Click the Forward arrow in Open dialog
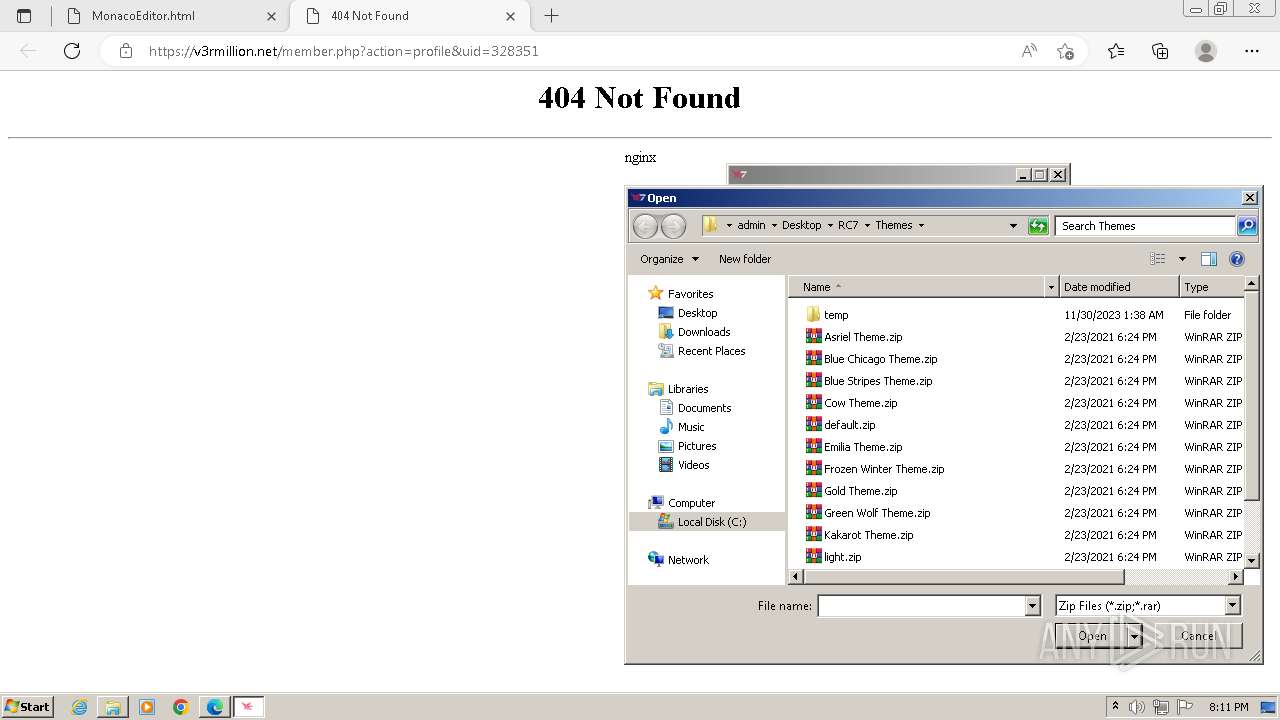 point(673,226)
